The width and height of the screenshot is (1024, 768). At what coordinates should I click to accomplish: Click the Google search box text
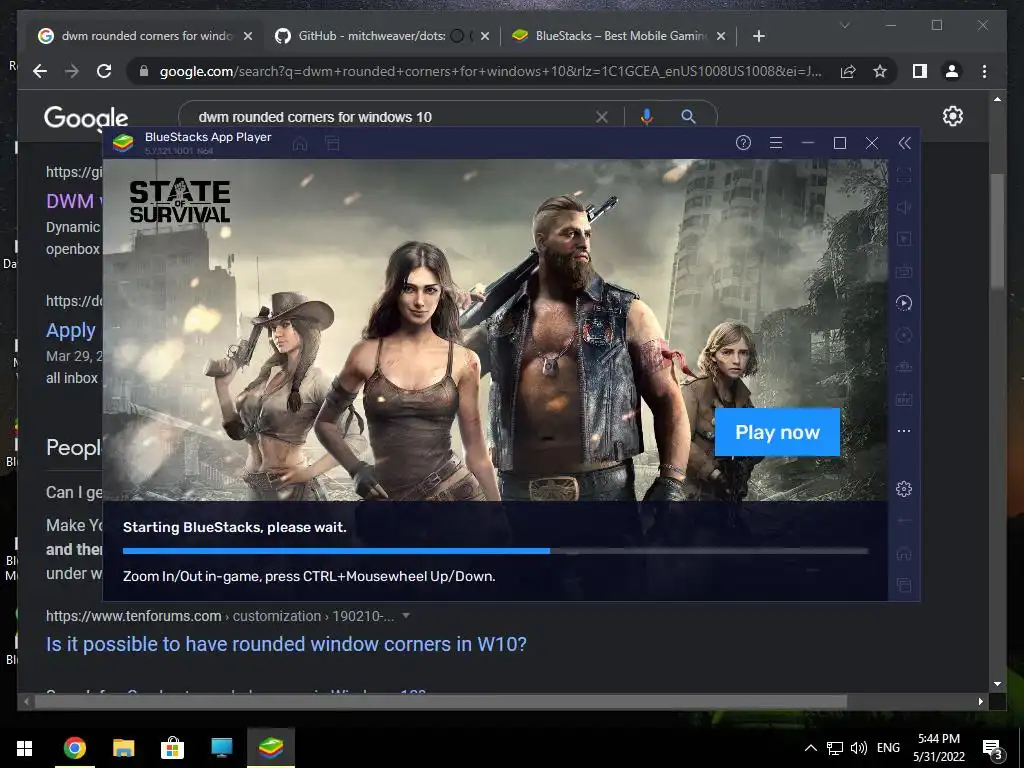pyautogui.click(x=315, y=117)
